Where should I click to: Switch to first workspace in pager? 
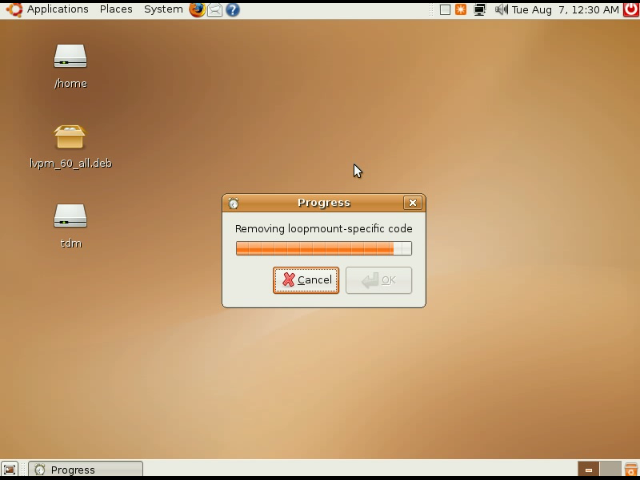coord(588,469)
